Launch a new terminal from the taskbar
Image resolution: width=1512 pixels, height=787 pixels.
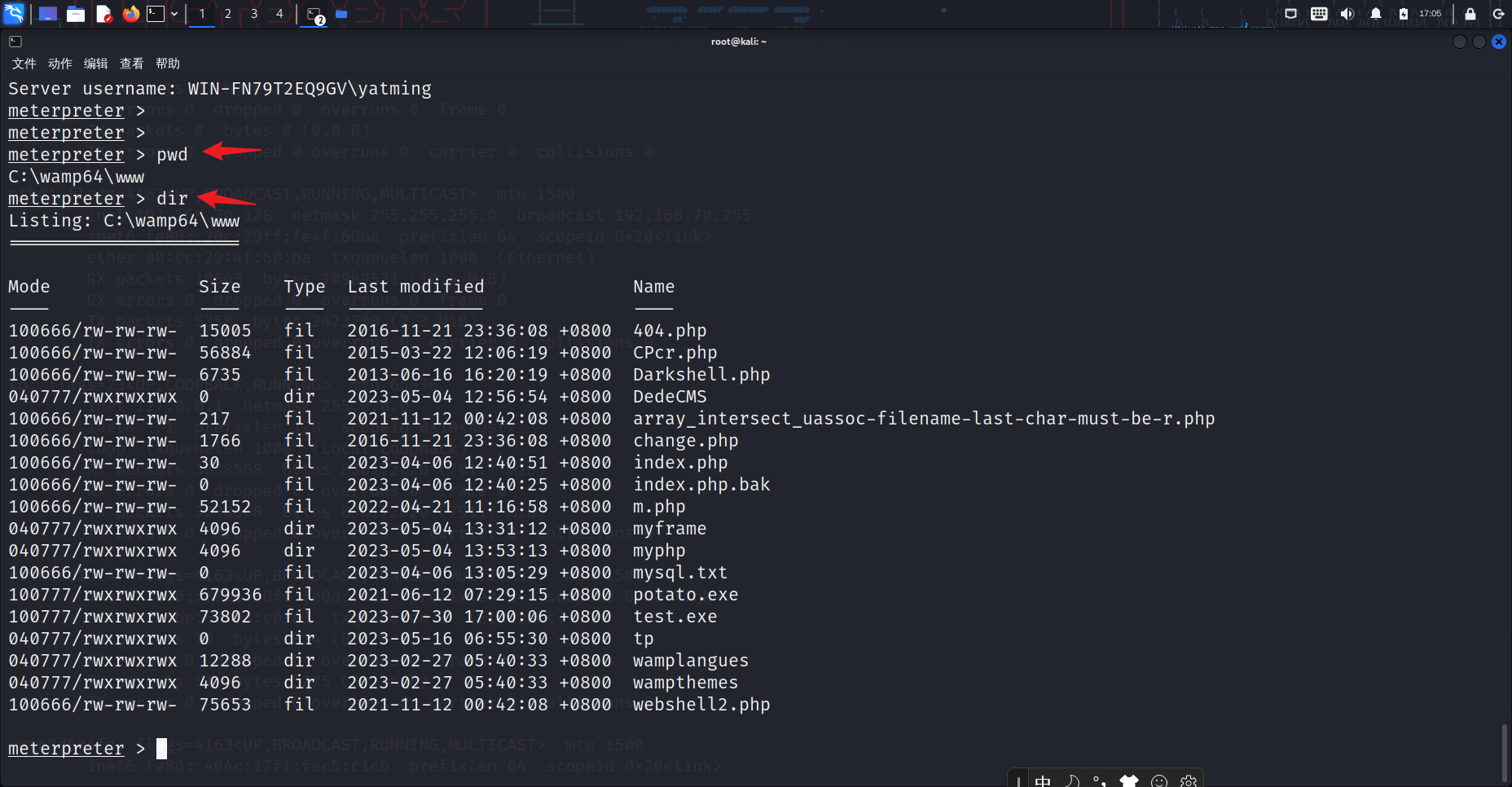(x=155, y=13)
